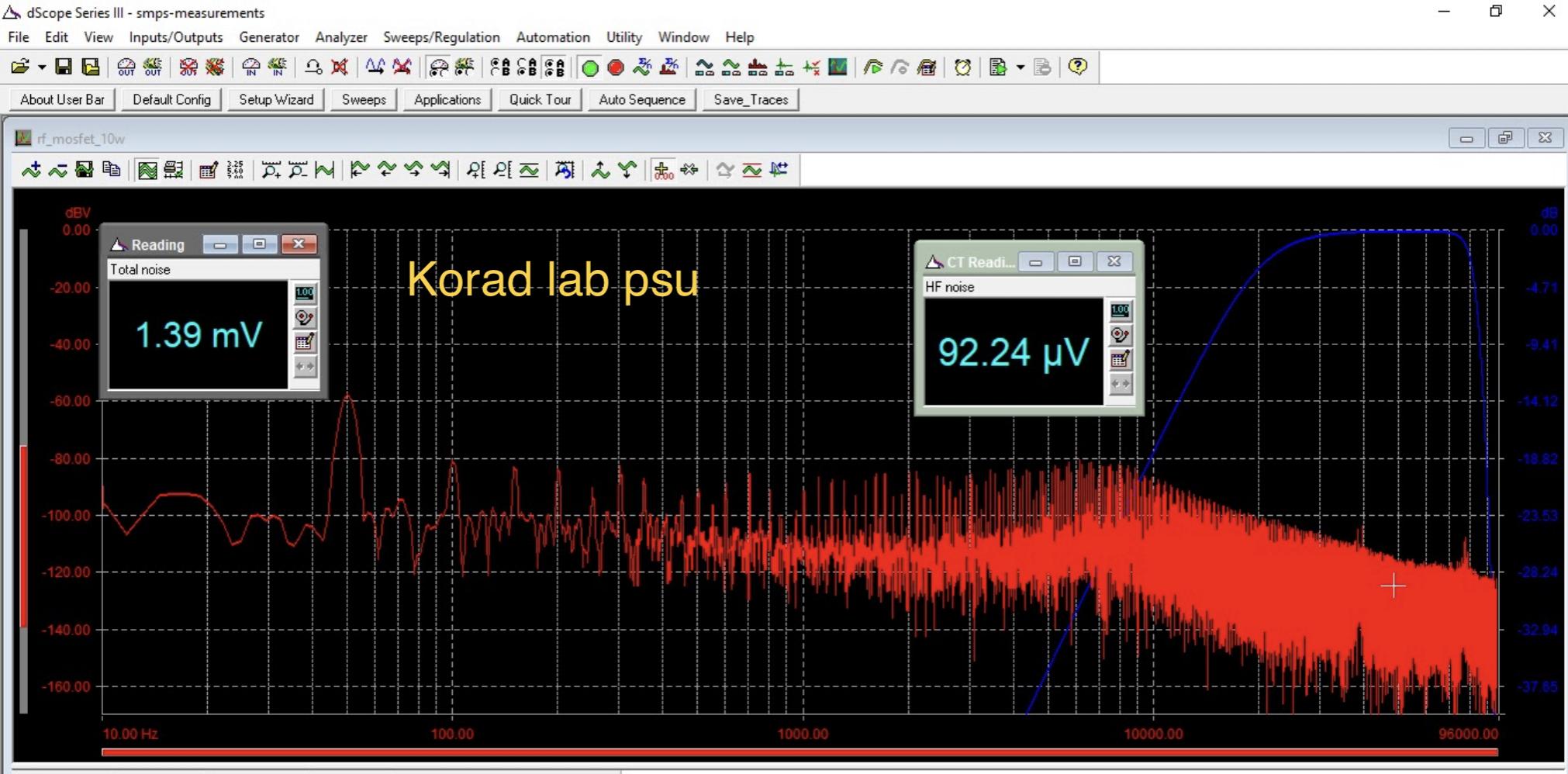
Task: Click the yellow help question mark icon
Action: click(1077, 67)
